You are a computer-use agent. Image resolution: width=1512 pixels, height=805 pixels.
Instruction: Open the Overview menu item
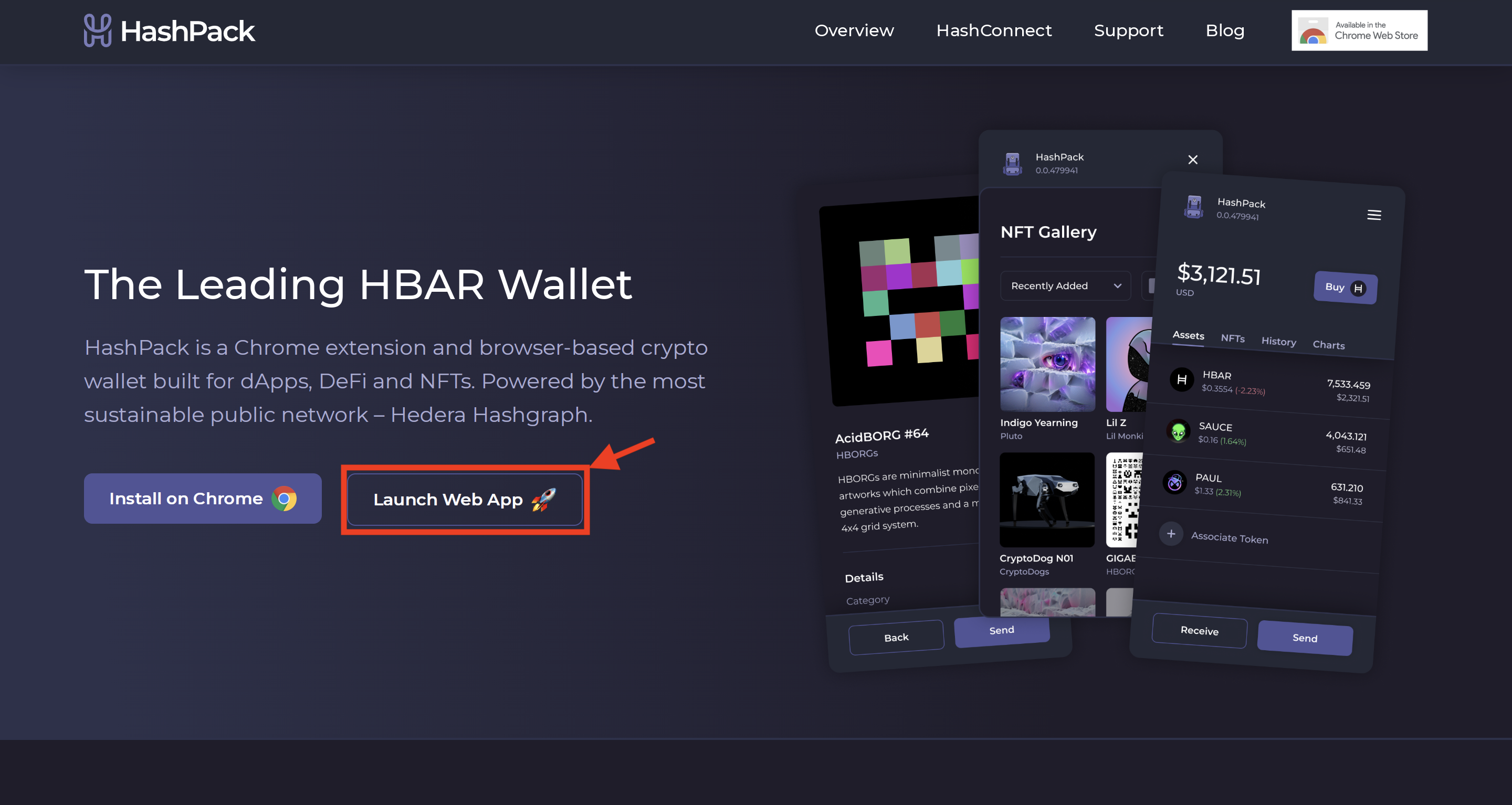point(854,30)
